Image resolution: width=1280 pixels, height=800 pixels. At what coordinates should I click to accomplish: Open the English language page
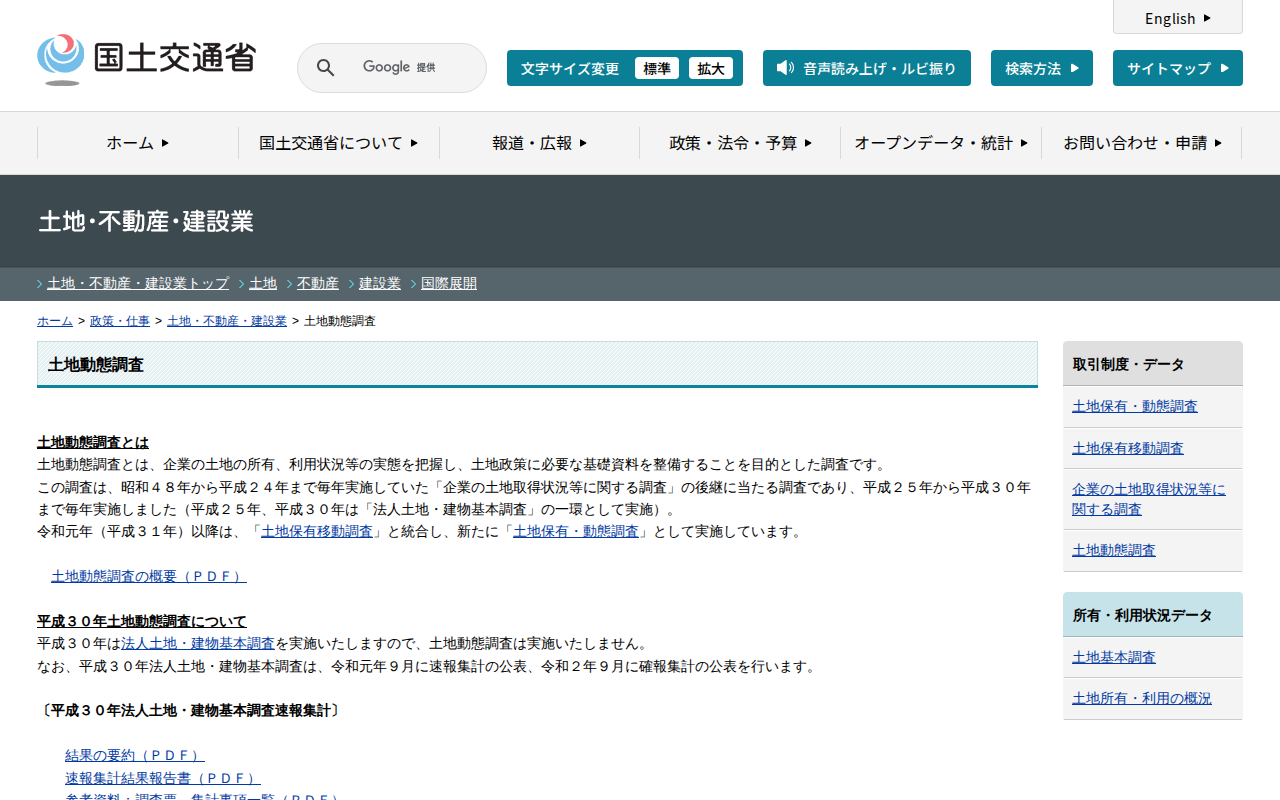pyautogui.click(x=1177, y=18)
